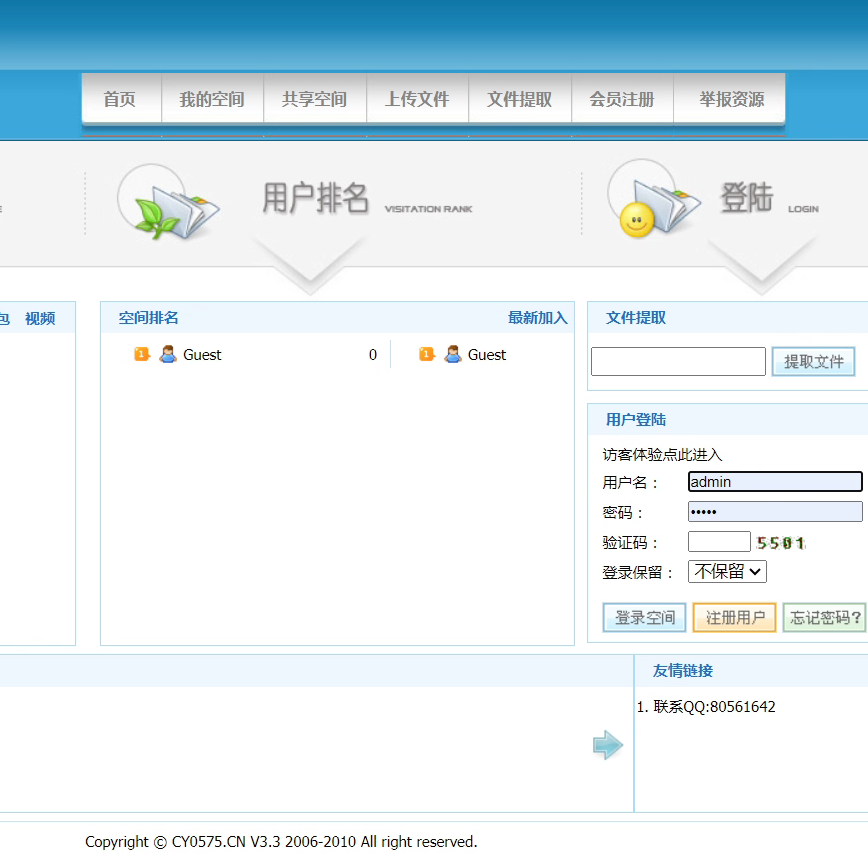Click the 注册用户 button
Image resolution: width=868 pixels, height=868 pixels.
735,617
